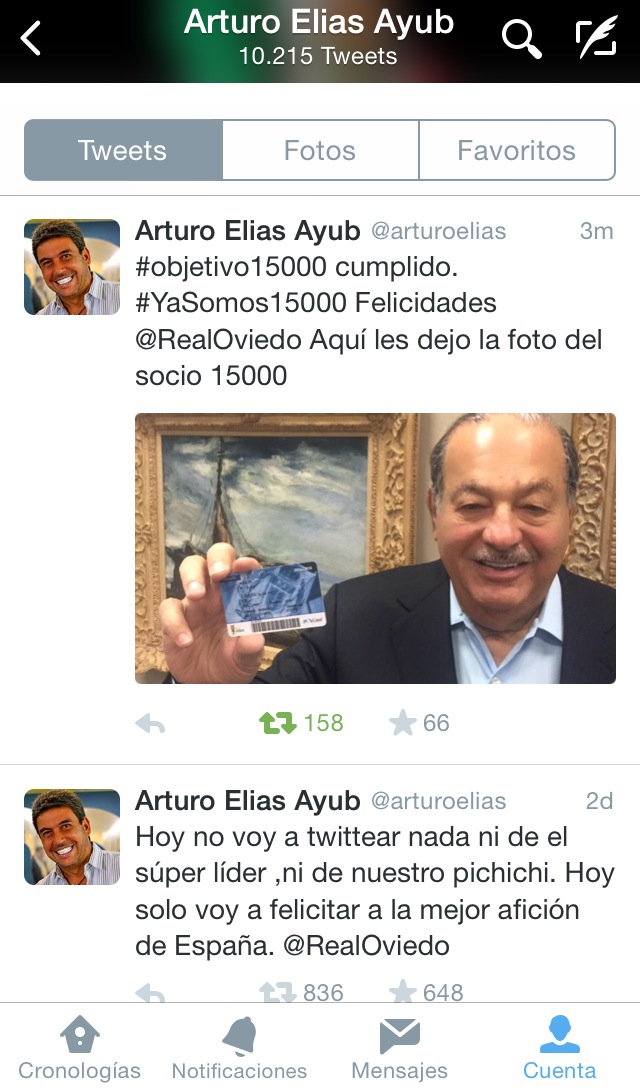The image size is (640, 1091).
Task: Tap the back arrow in header
Action: (31, 38)
